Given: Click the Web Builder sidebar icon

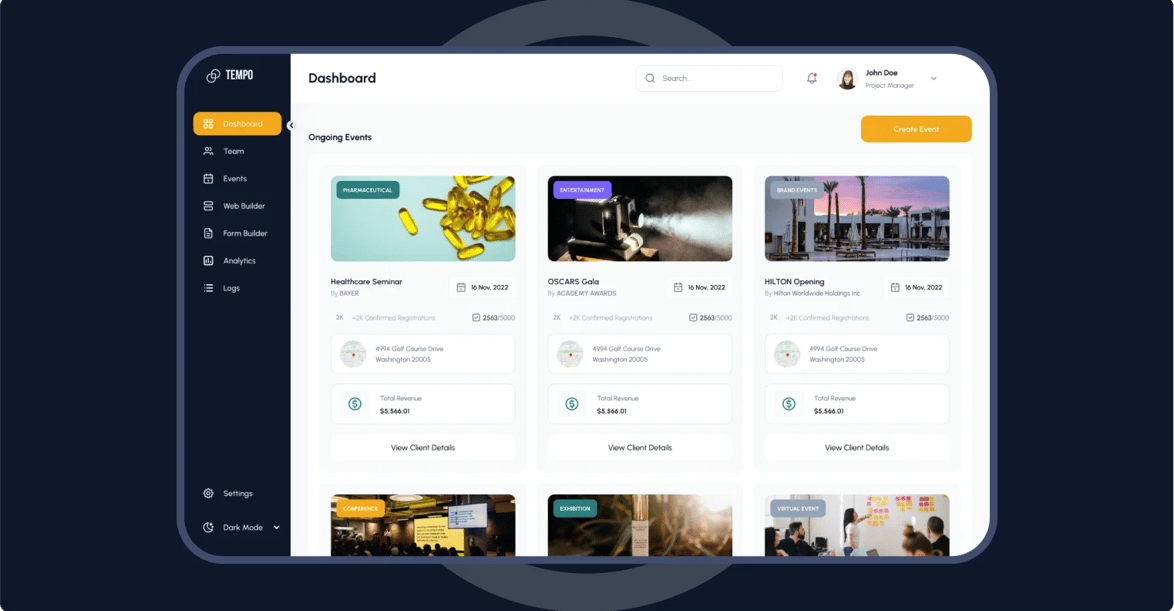Looking at the screenshot, I should (x=208, y=206).
